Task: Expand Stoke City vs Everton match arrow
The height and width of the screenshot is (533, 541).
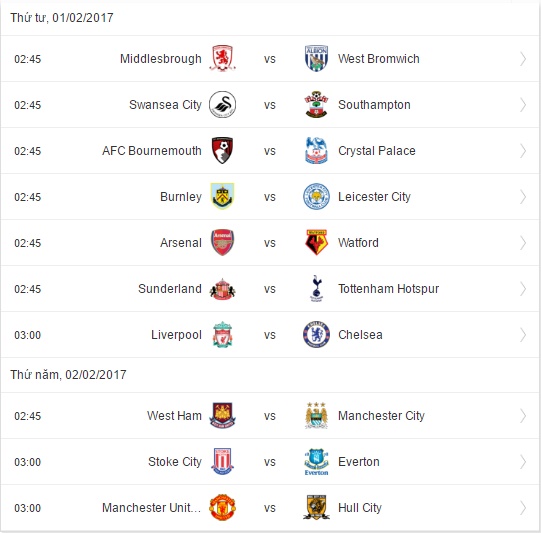Action: [523, 462]
